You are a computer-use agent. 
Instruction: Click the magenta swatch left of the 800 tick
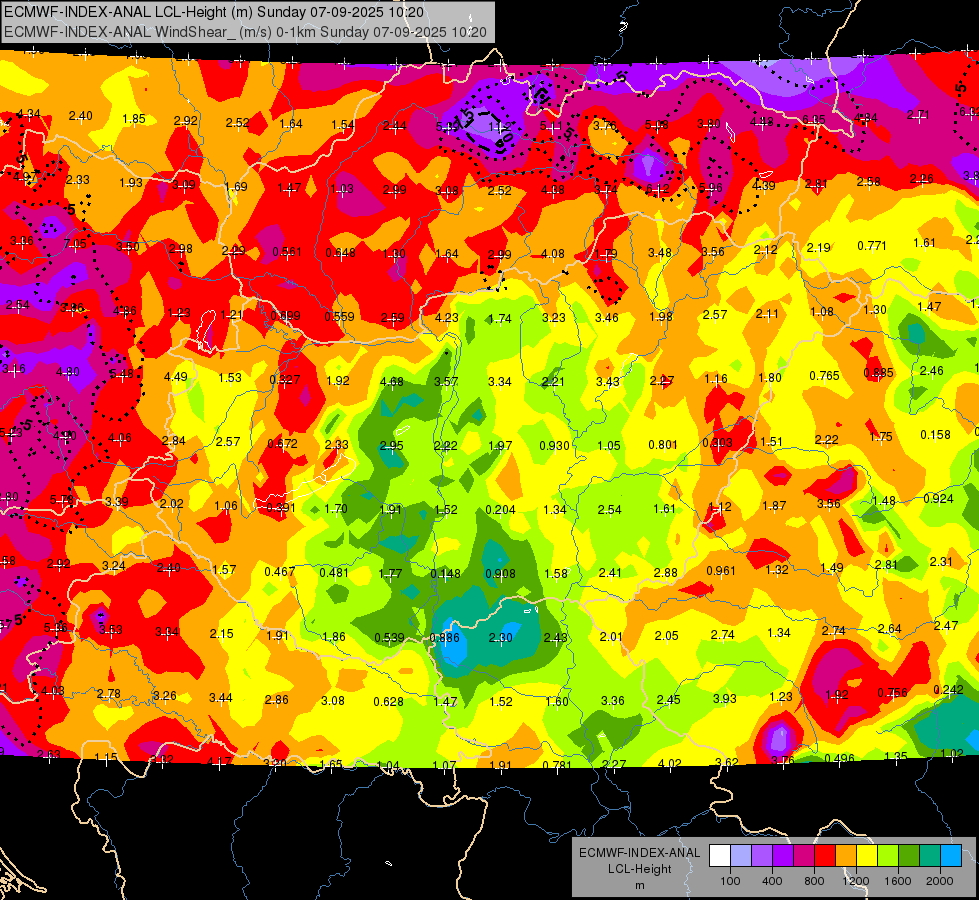click(804, 856)
